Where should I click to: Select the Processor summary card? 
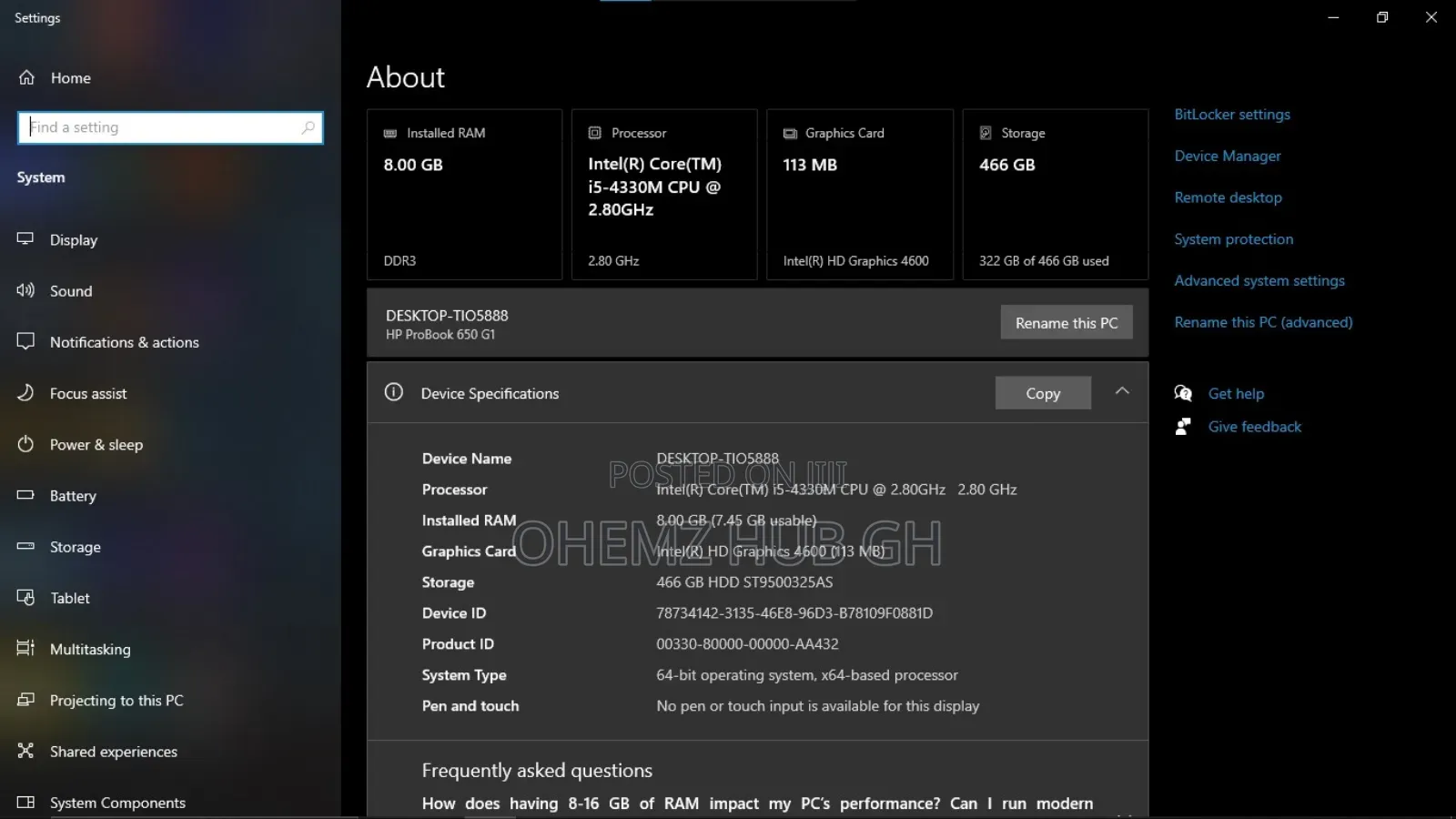coord(664,195)
